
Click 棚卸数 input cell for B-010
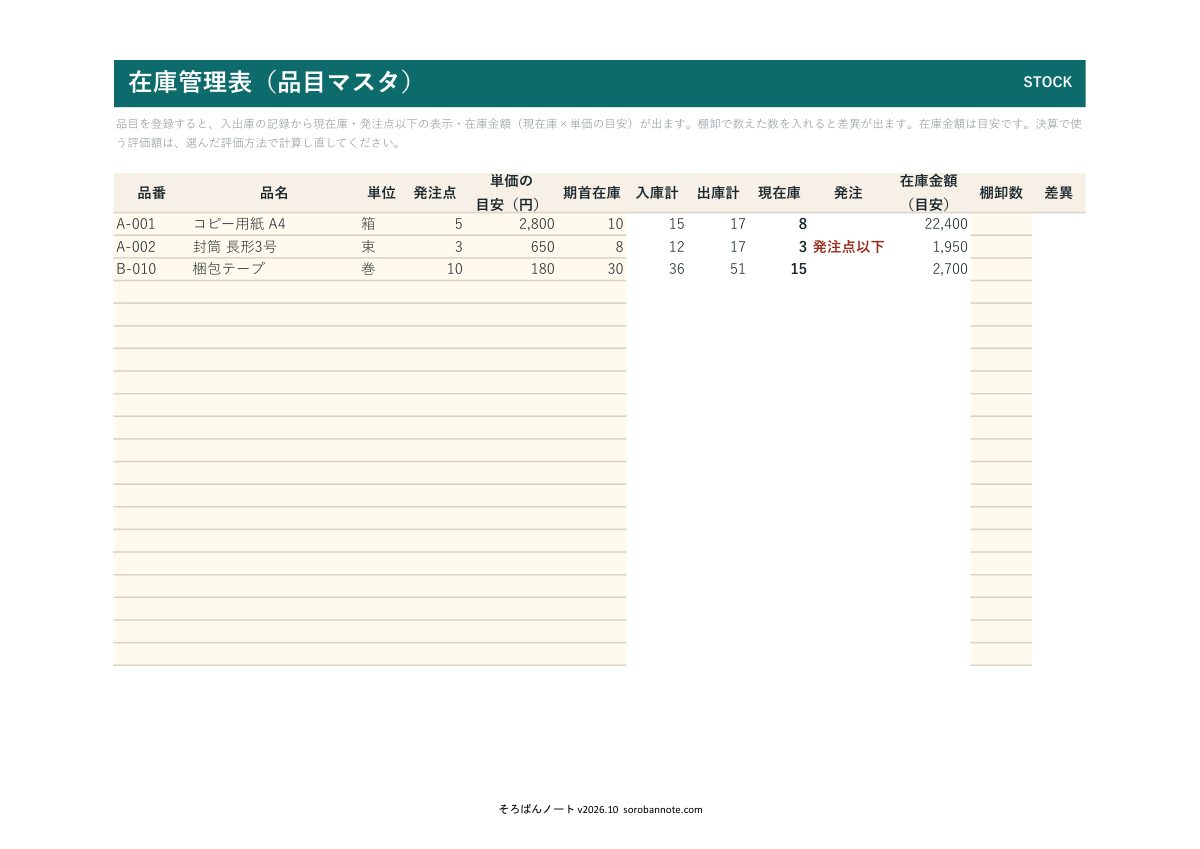point(1001,269)
